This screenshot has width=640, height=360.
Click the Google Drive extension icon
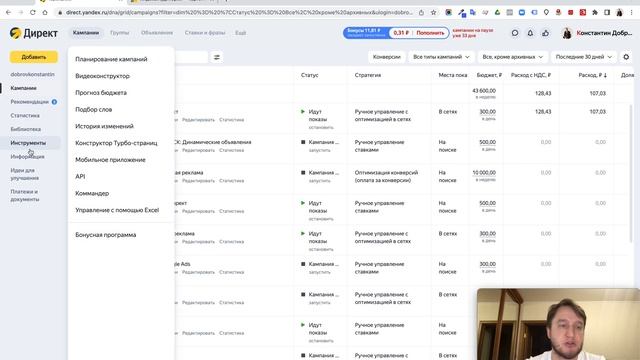point(497,13)
